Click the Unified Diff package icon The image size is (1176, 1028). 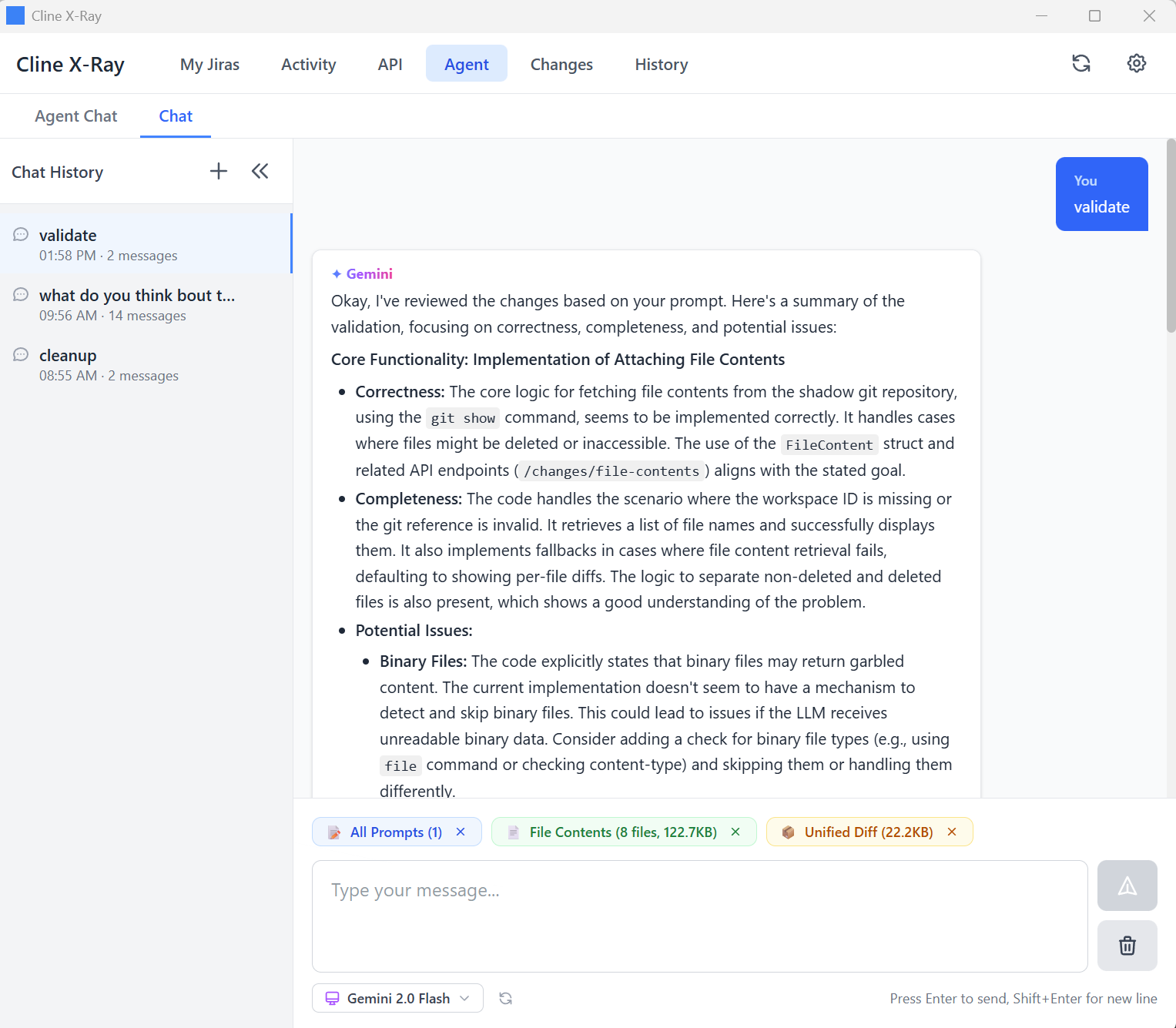pos(788,832)
